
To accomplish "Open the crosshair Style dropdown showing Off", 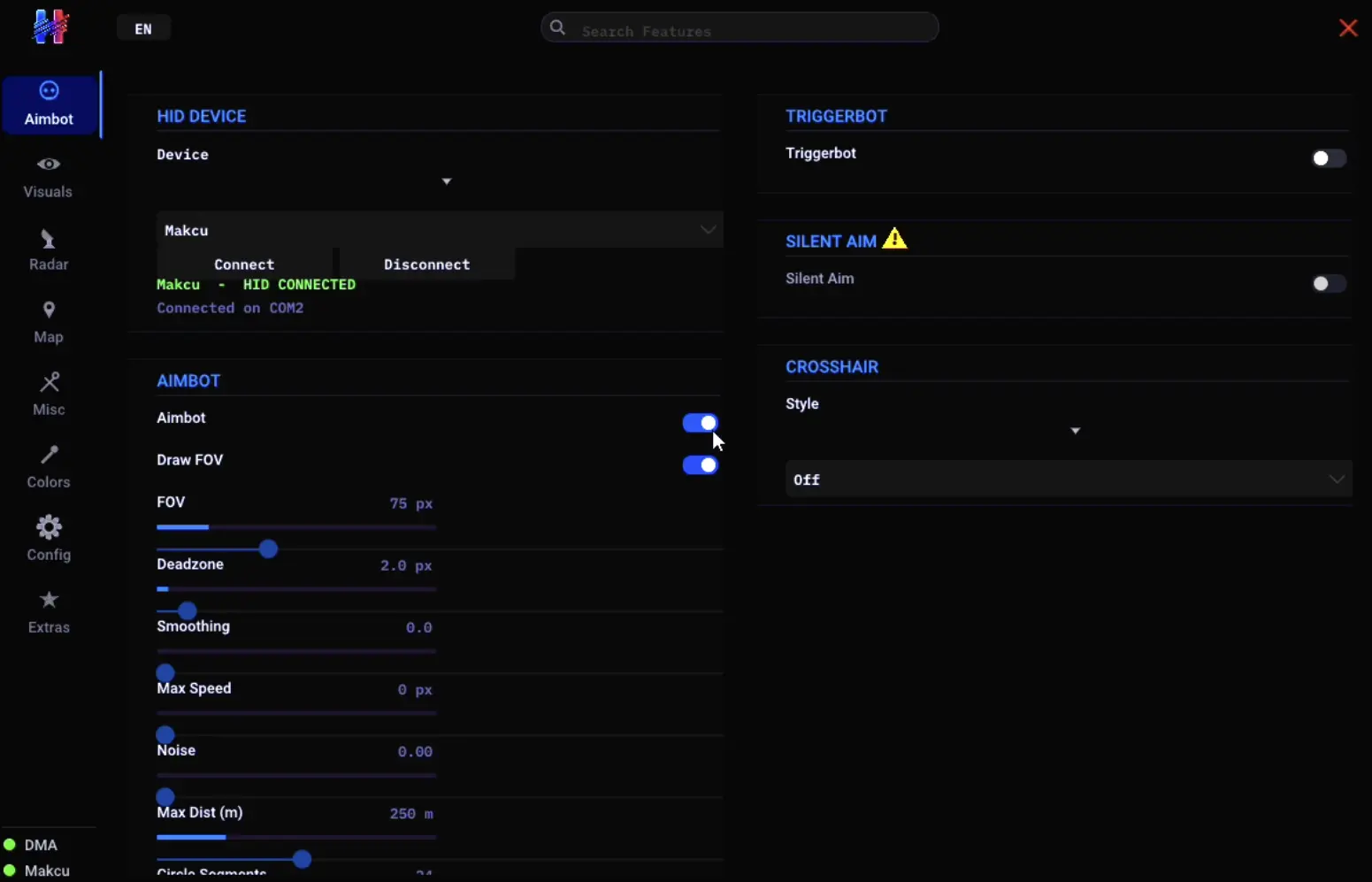I will (1069, 479).
